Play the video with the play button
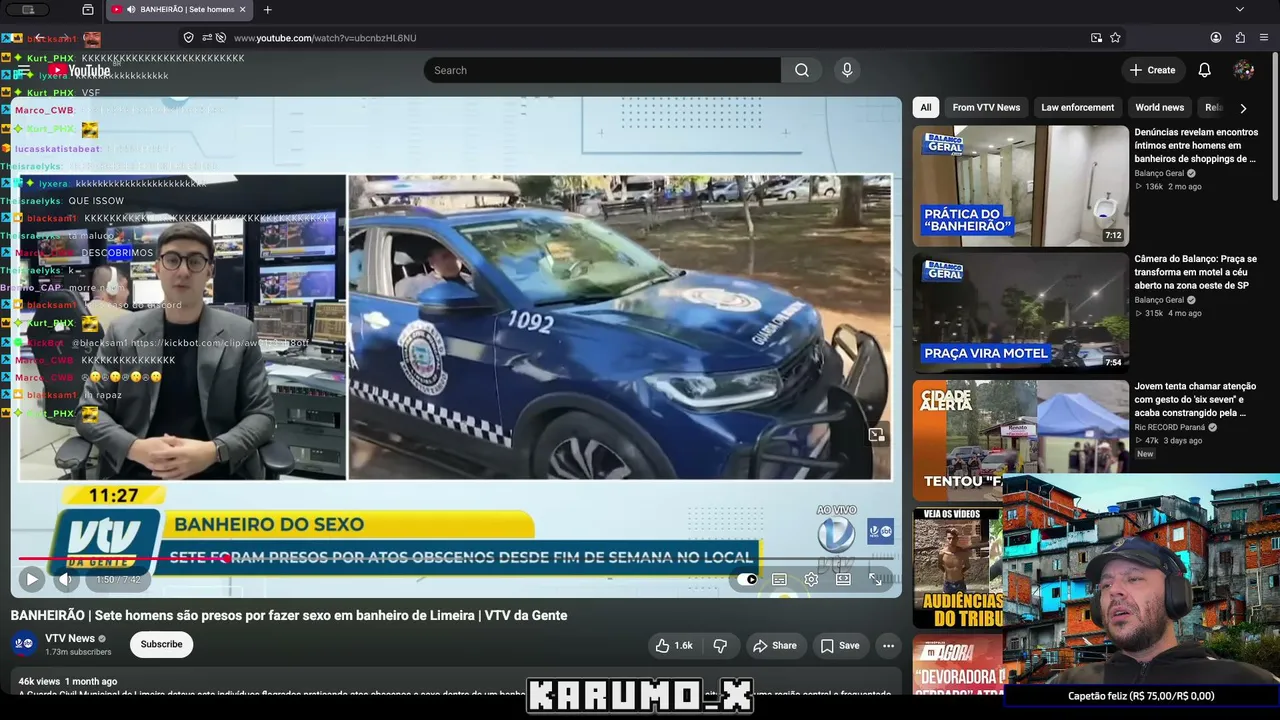 (31, 579)
